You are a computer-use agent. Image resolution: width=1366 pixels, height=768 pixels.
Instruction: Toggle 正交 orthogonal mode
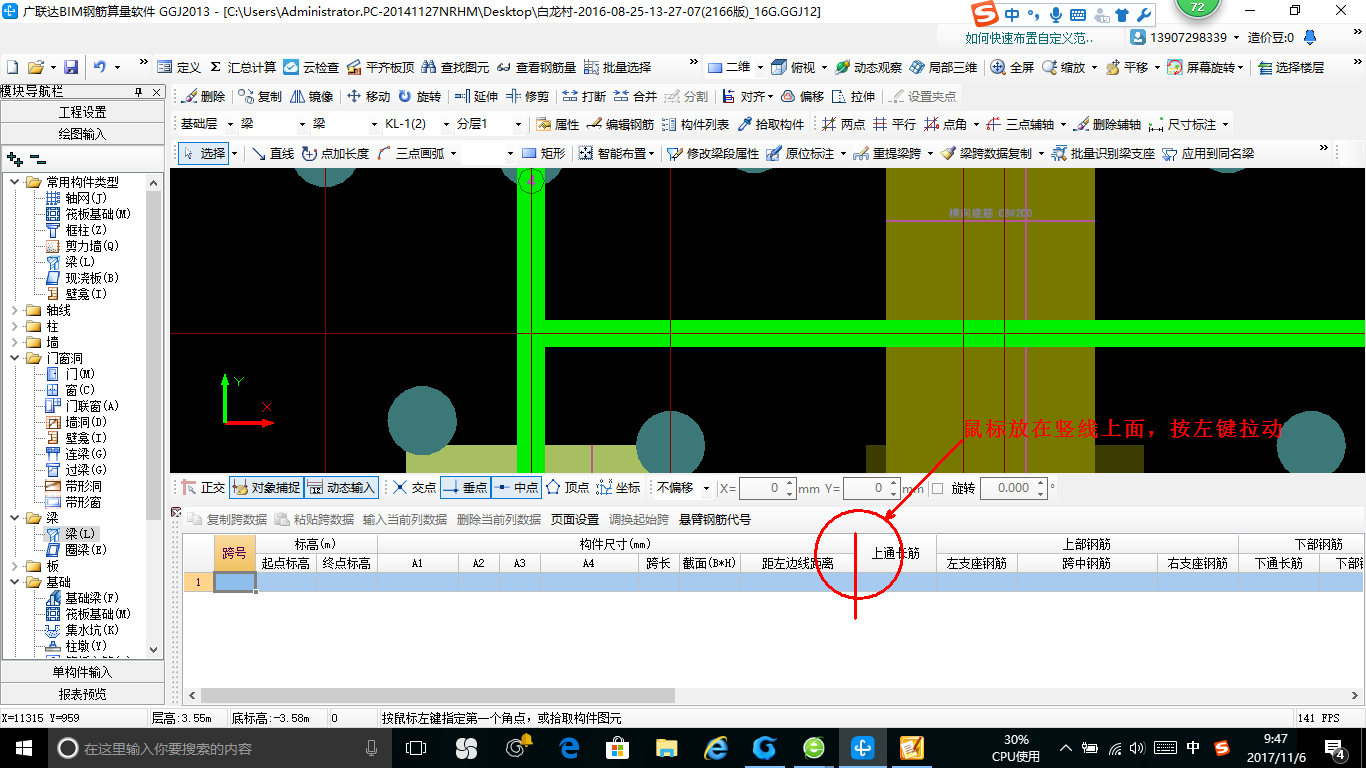tap(203, 488)
